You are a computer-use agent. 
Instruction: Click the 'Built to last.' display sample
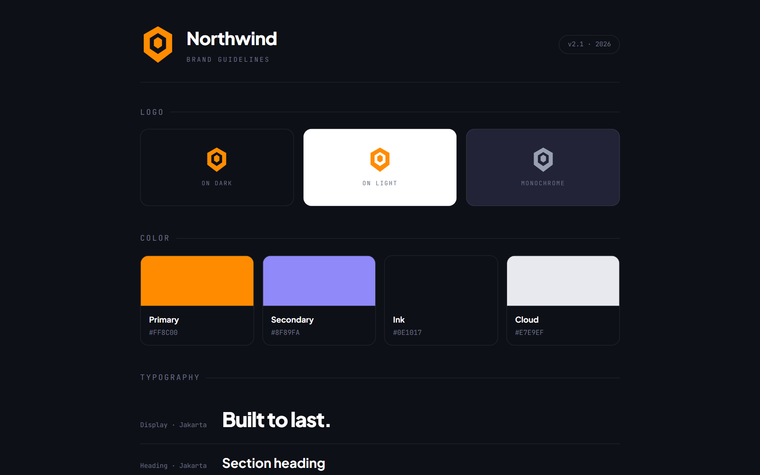tap(276, 420)
